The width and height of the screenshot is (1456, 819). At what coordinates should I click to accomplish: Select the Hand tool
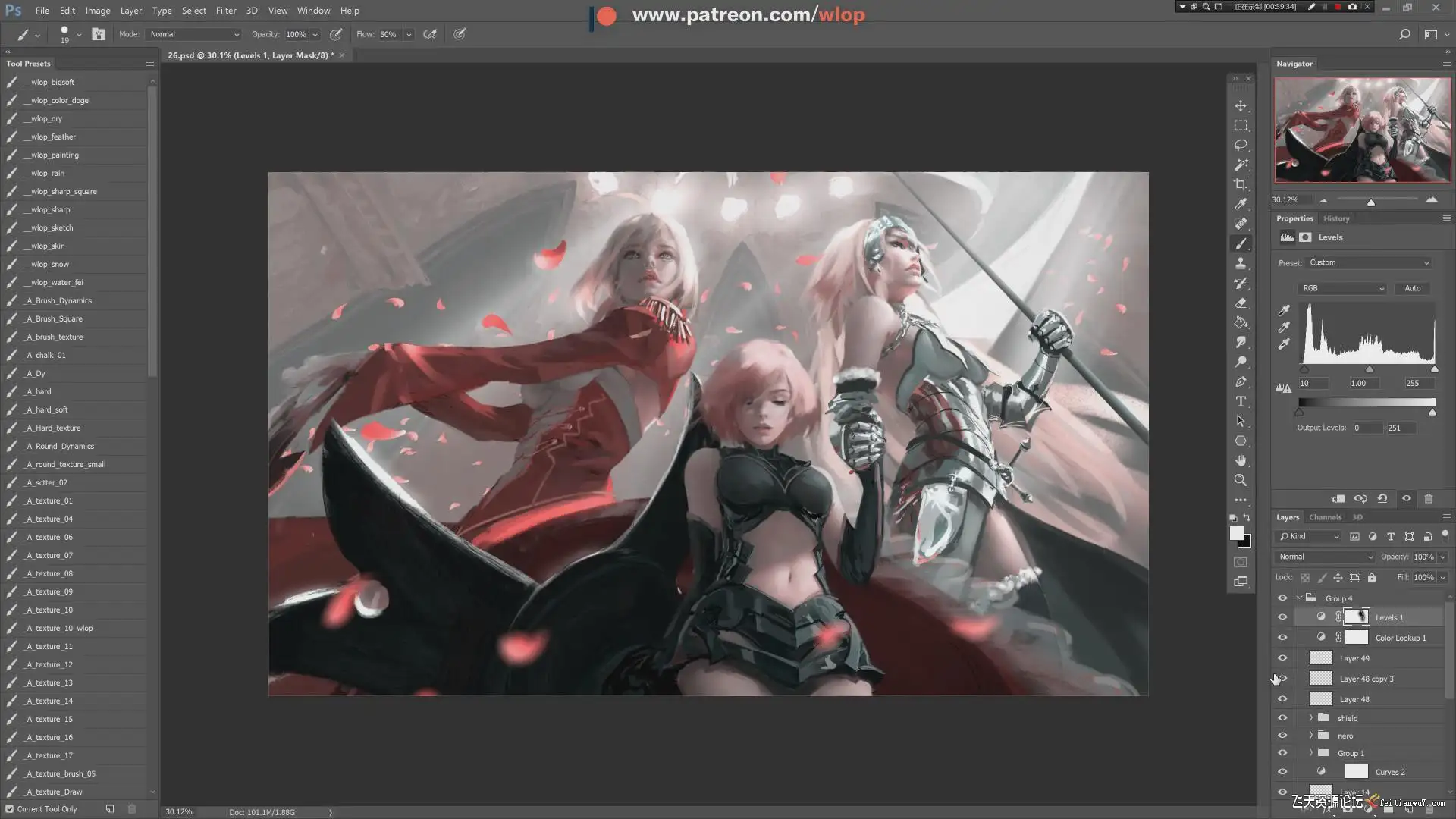point(1241,460)
